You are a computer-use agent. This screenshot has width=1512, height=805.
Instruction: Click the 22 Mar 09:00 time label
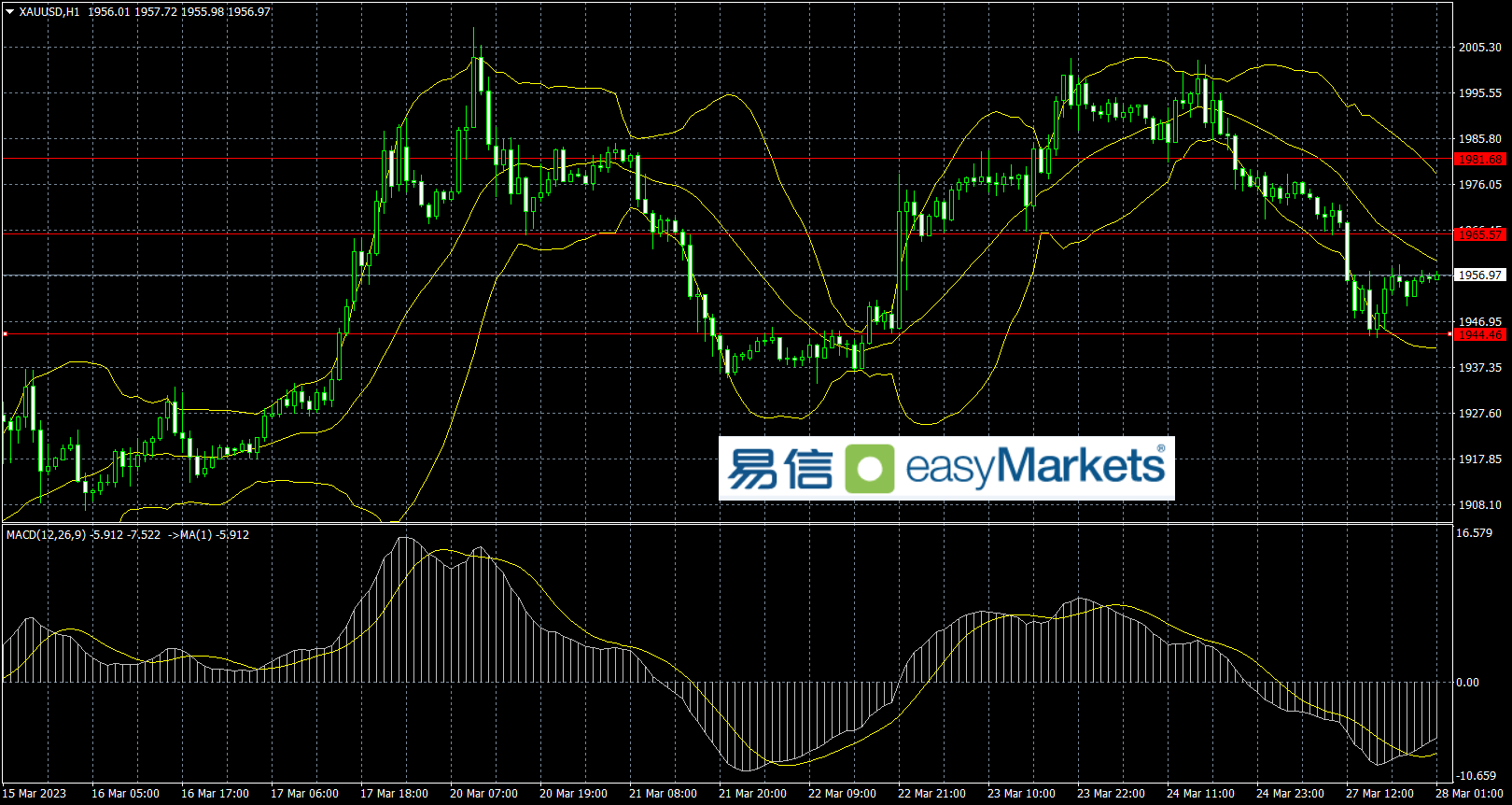pos(842,794)
